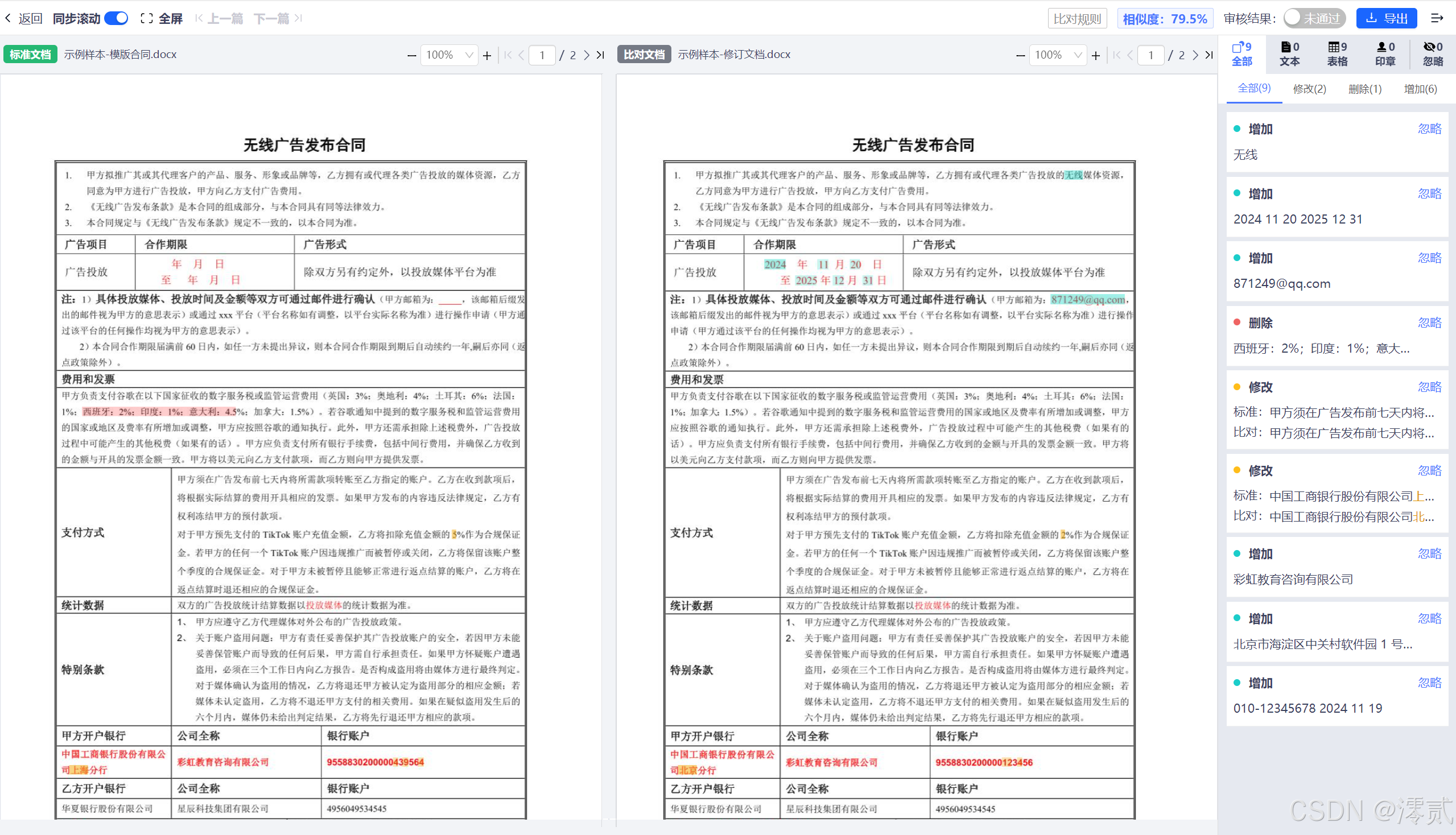Screen dimensions: 1456x835
Task: Click the 导出 export button
Action: (x=1387, y=18)
